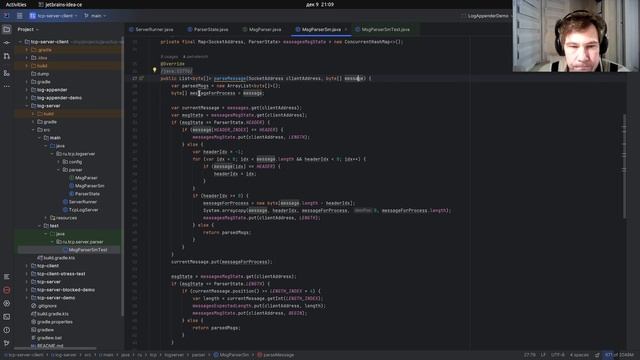This screenshot has width=640, height=360.
Task: Click MsgParserSm in breadcrumb bar
Action: tap(231, 355)
